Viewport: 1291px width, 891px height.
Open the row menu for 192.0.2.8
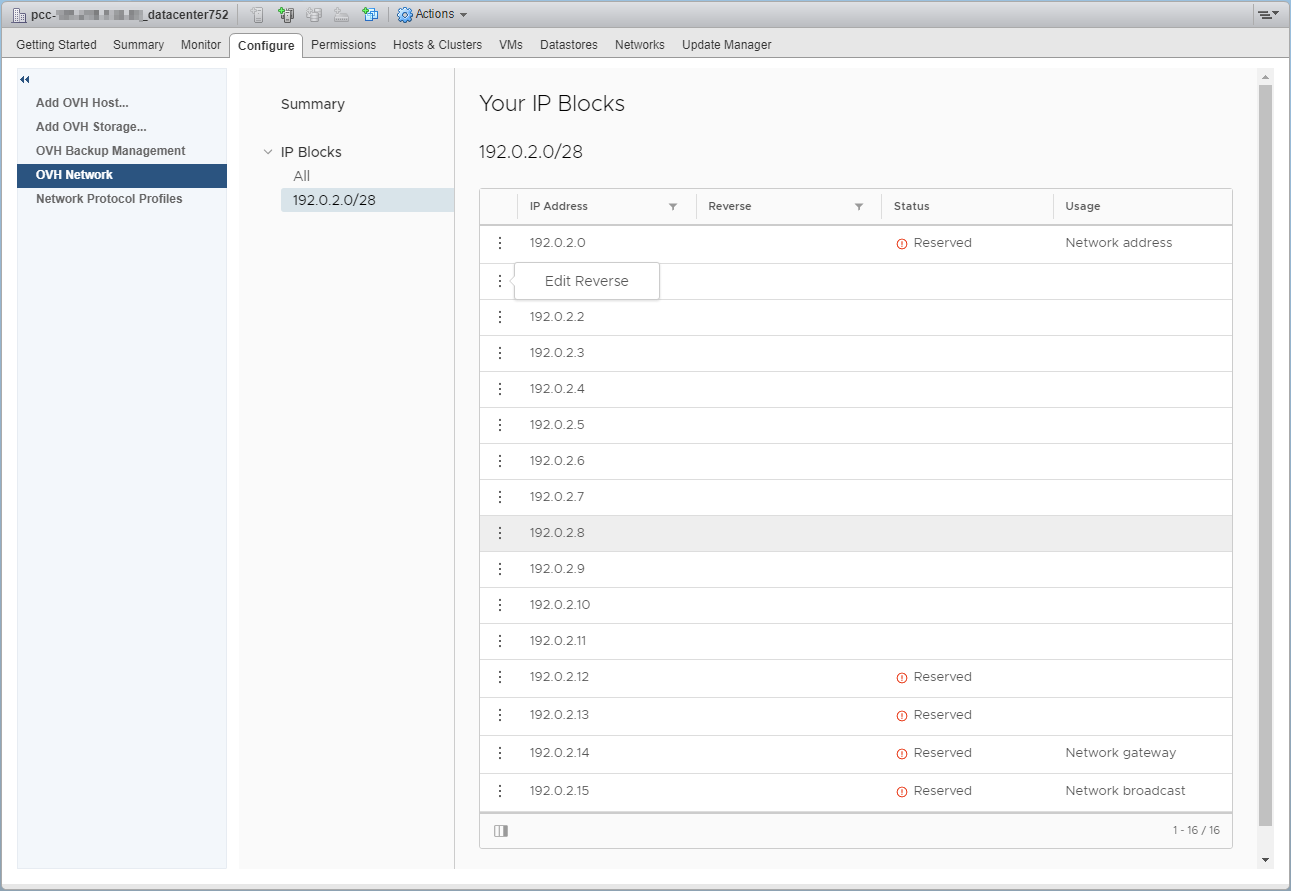point(500,533)
